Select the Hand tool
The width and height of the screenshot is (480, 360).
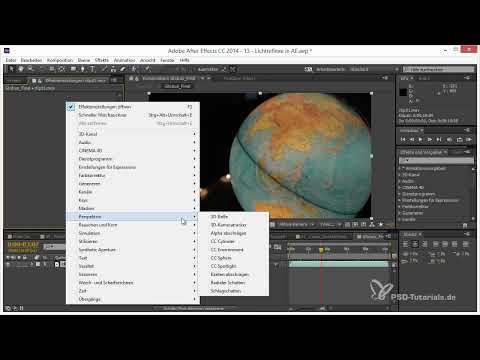point(21,69)
